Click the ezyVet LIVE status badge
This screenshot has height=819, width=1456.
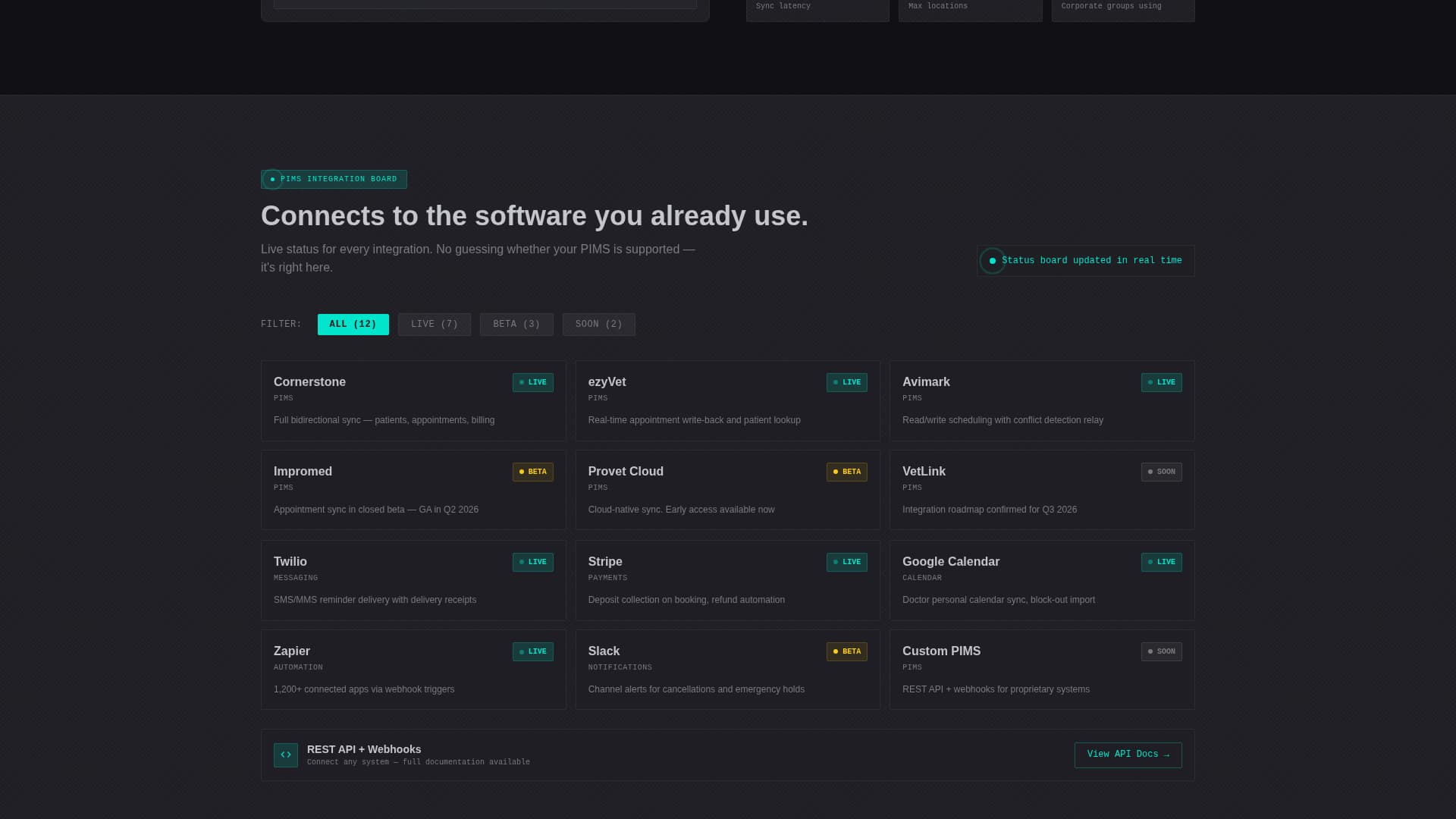(846, 382)
